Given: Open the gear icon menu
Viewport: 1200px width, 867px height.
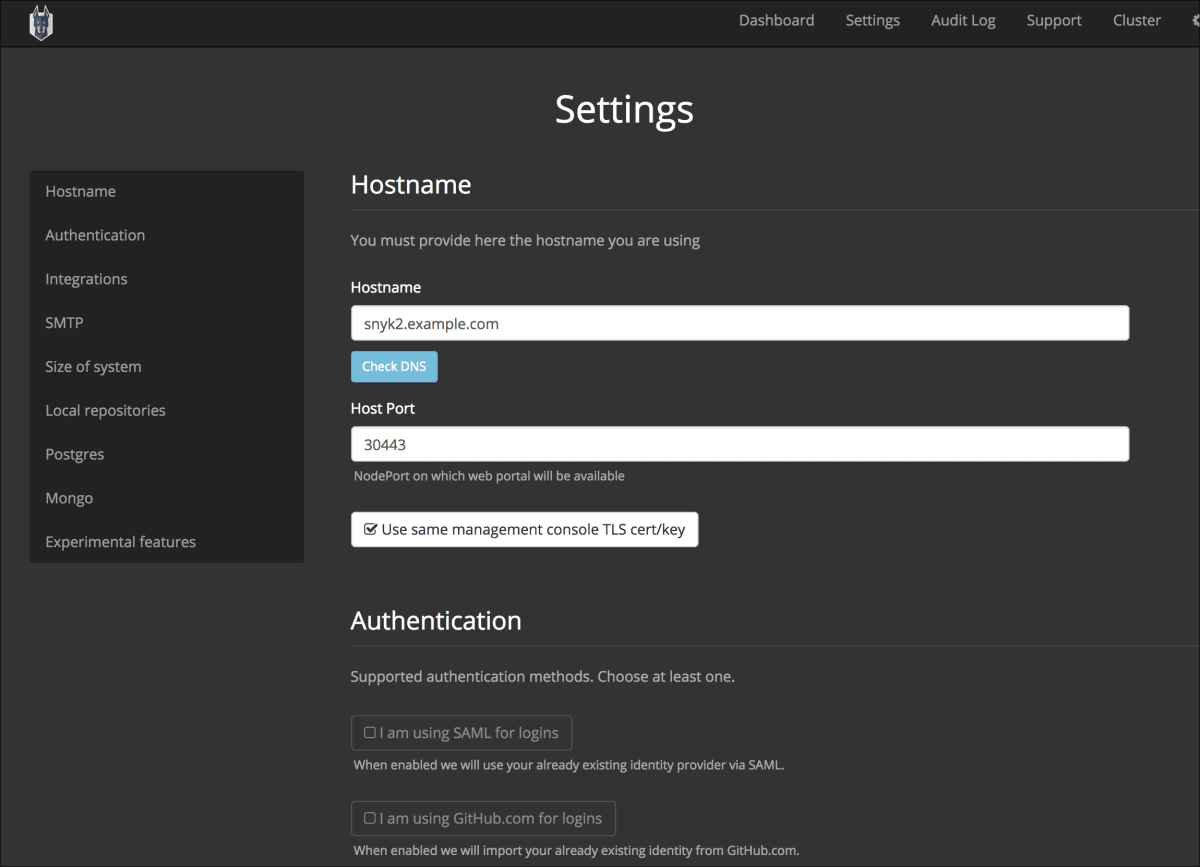Looking at the screenshot, I should tap(1195, 21).
